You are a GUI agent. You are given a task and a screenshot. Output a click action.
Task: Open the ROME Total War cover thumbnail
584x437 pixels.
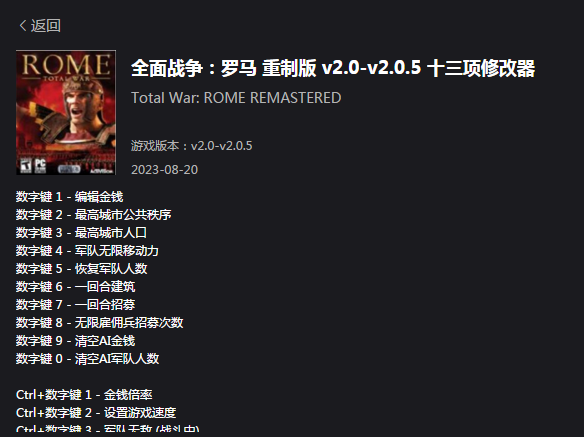coord(66,113)
